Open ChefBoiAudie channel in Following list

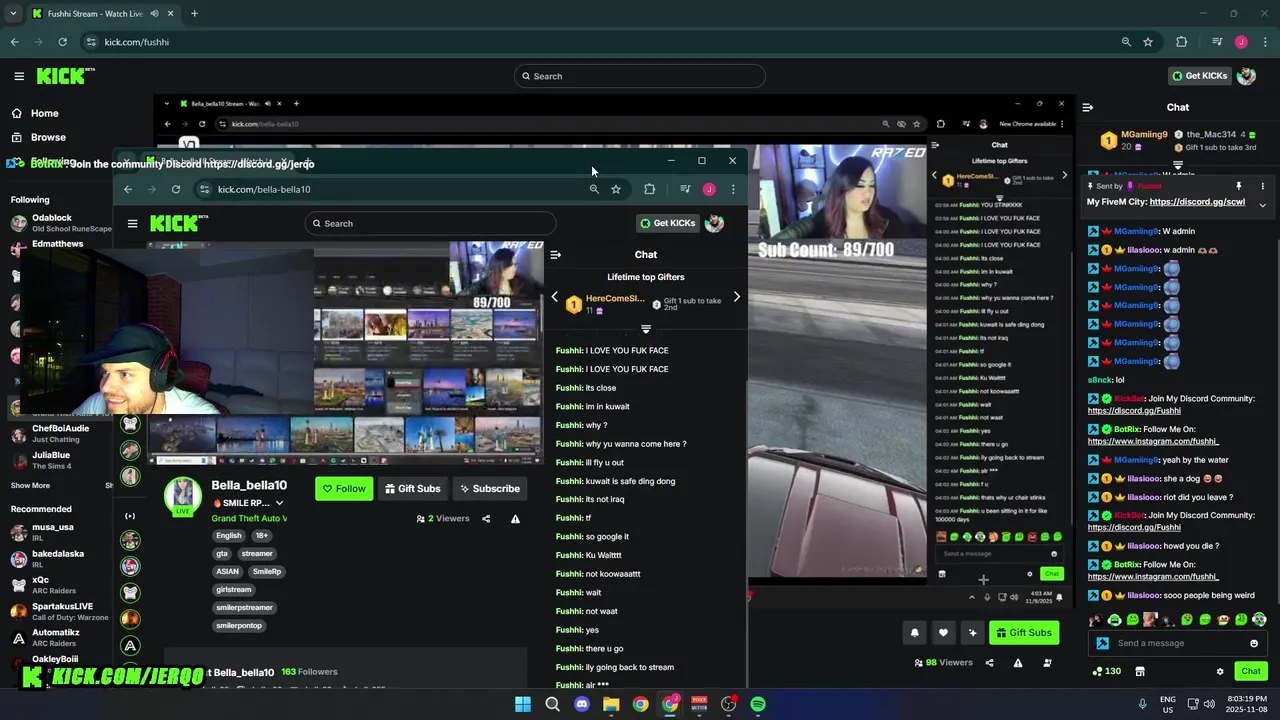[x=60, y=433]
